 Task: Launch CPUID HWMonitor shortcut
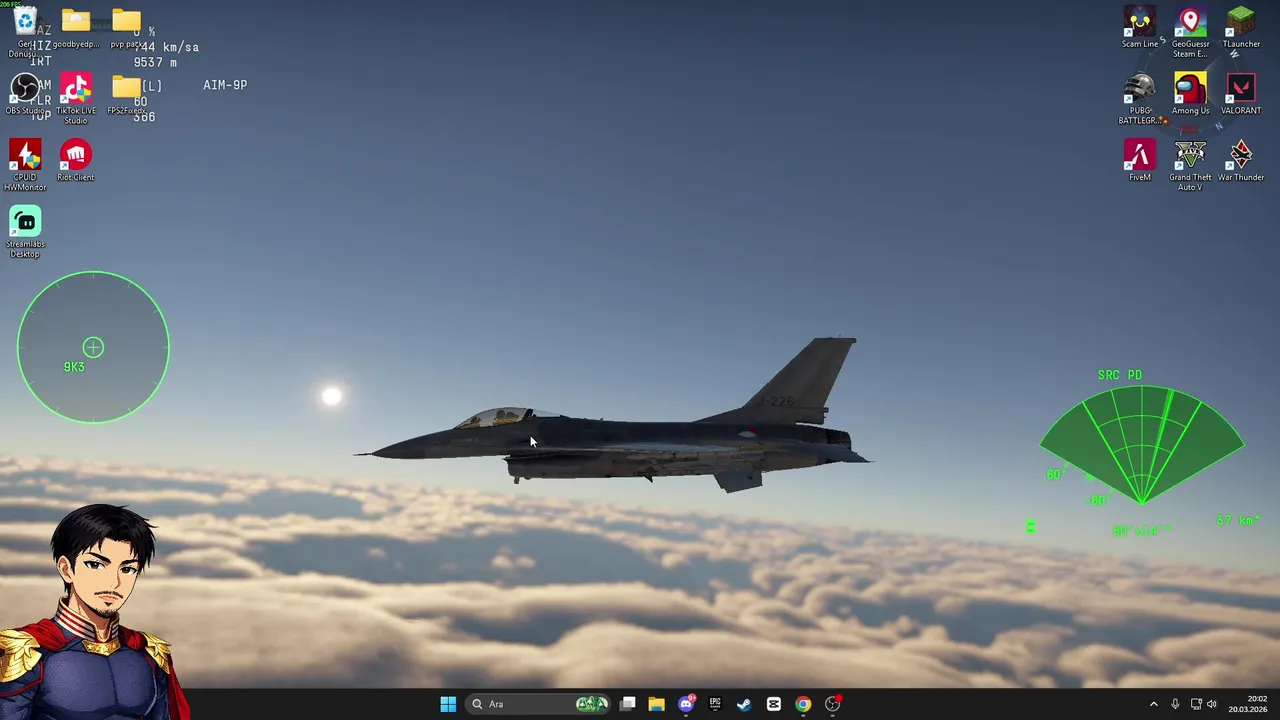click(x=25, y=164)
